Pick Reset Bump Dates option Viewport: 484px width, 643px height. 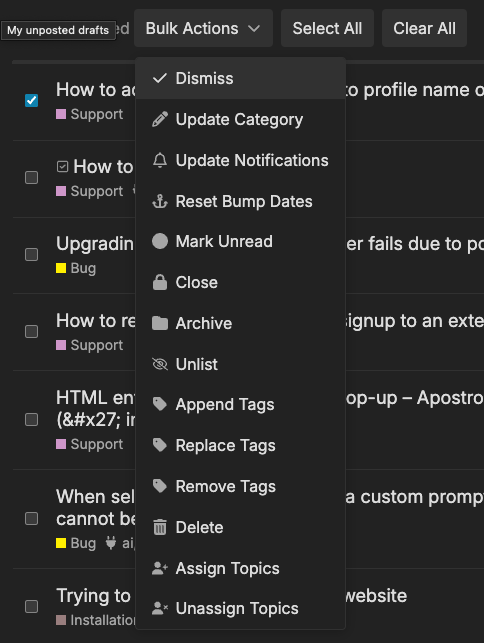click(x=240, y=201)
